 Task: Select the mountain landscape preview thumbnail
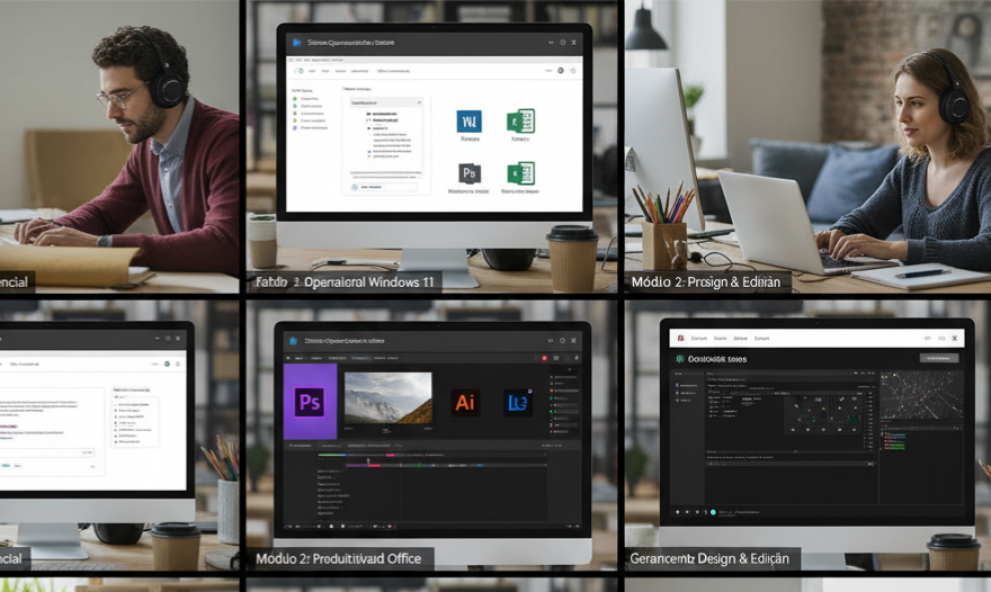click(x=388, y=398)
